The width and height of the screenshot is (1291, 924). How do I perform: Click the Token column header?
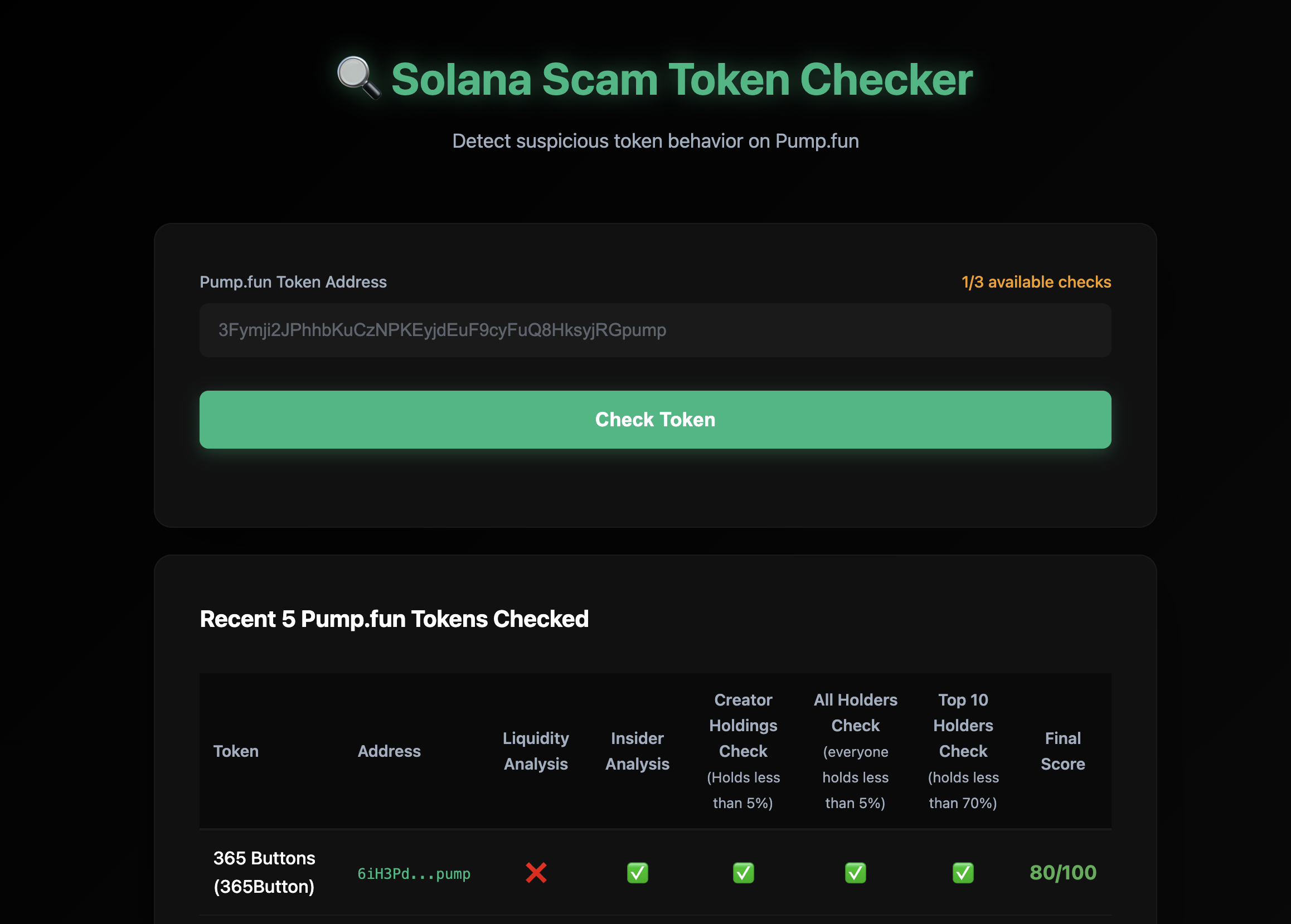(x=236, y=751)
